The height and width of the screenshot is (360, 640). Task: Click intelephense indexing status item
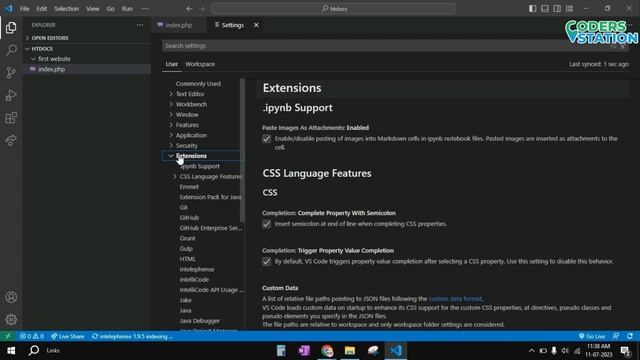coord(132,336)
